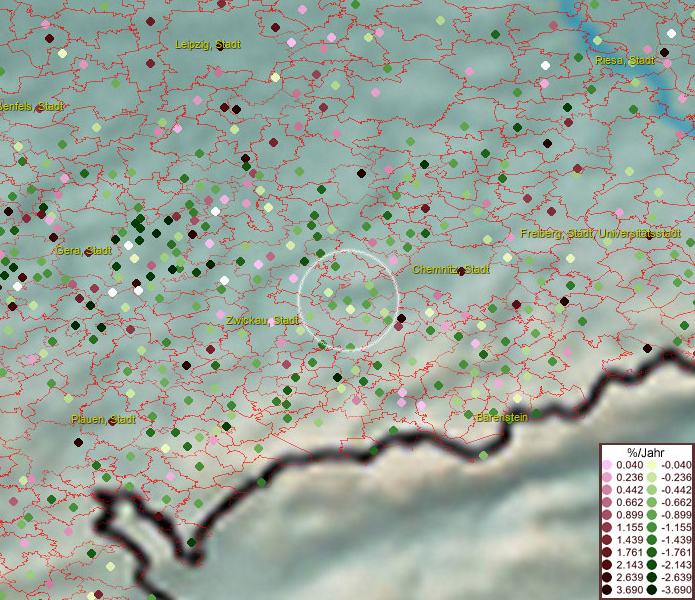Click the Riesa, Stadt map label
Screen dimensions: 695x600
[625, 60]
